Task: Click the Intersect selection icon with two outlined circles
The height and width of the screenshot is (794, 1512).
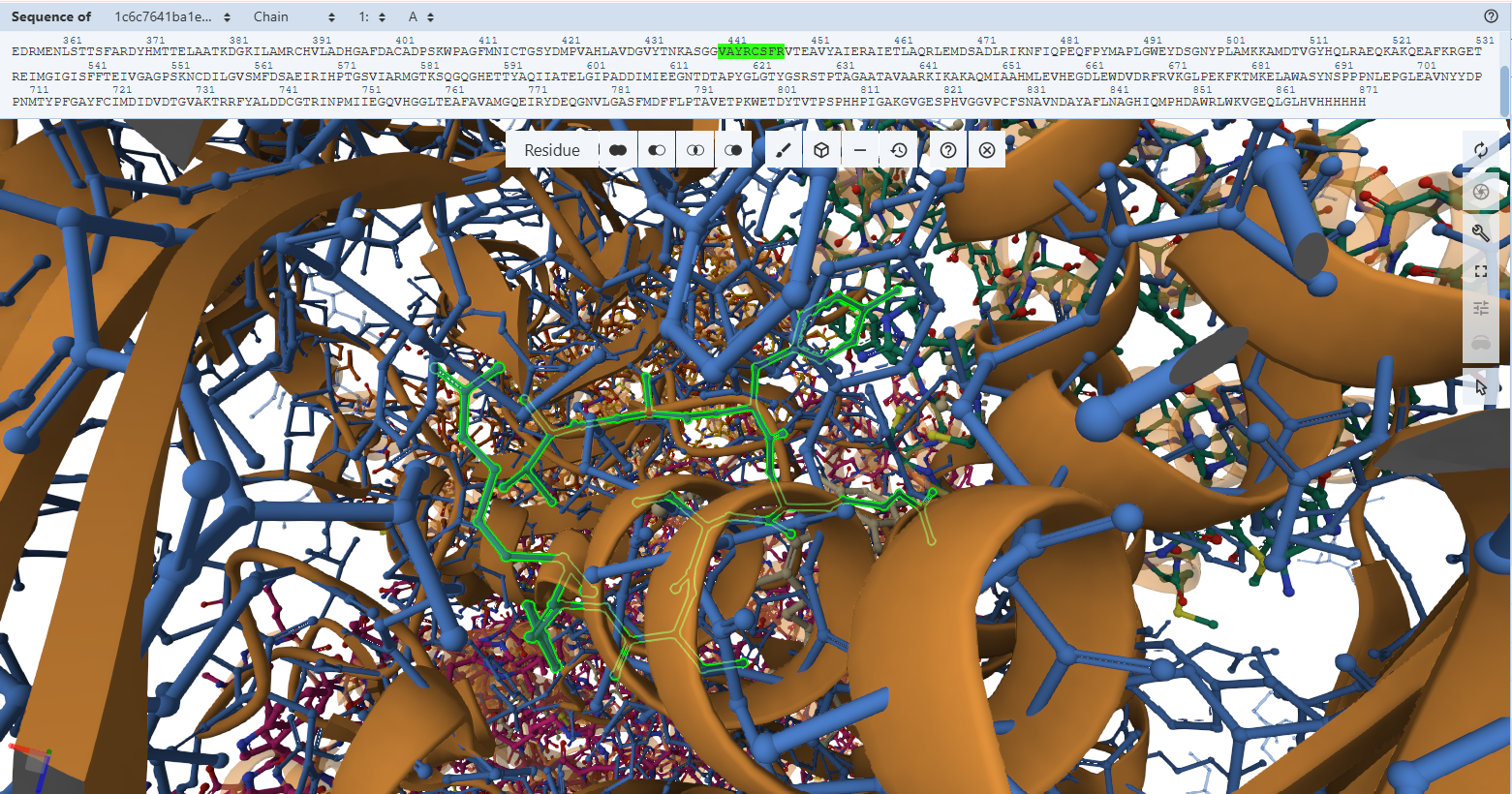Action: click(x=695, y=150)
